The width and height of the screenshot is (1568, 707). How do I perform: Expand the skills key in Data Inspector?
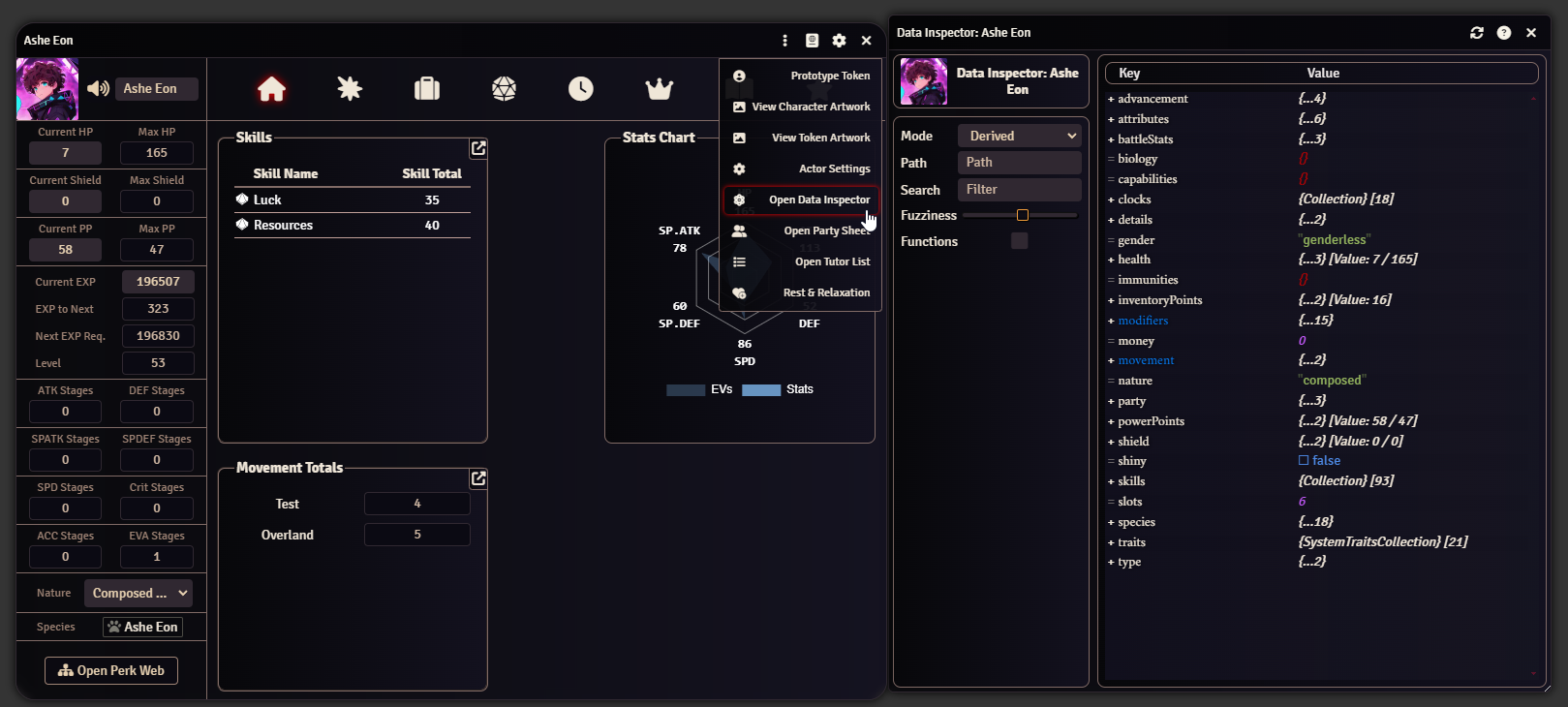(x=1130, y=481)
